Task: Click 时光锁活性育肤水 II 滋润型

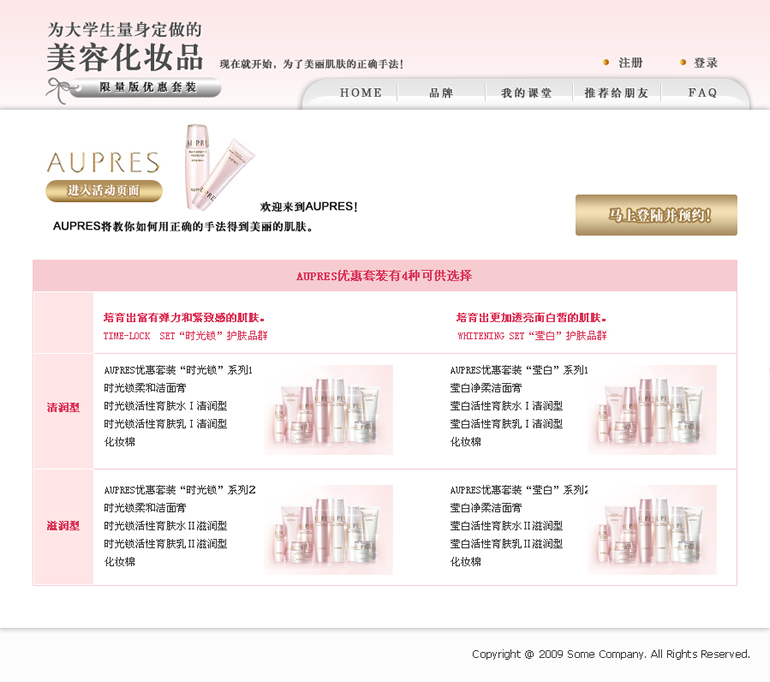Action: [x=165, y=526]
